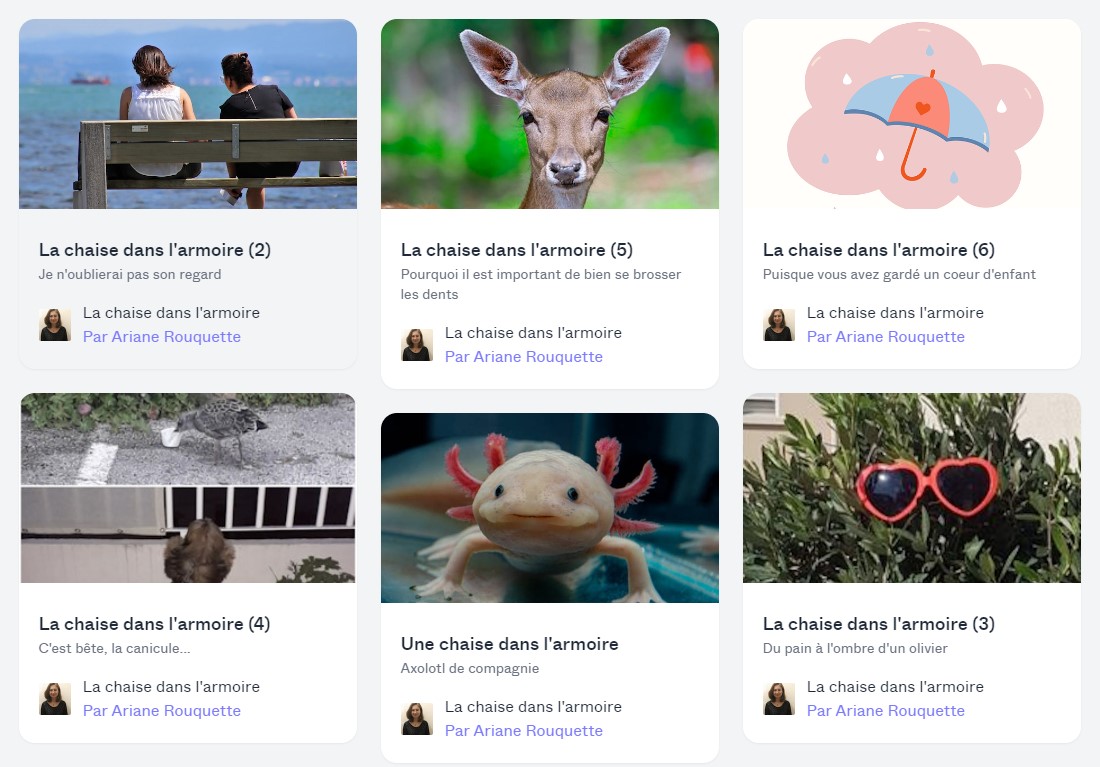Open the umbrella illustration thumbnail
Screen dimensions: 1100x767
(912, 114)
